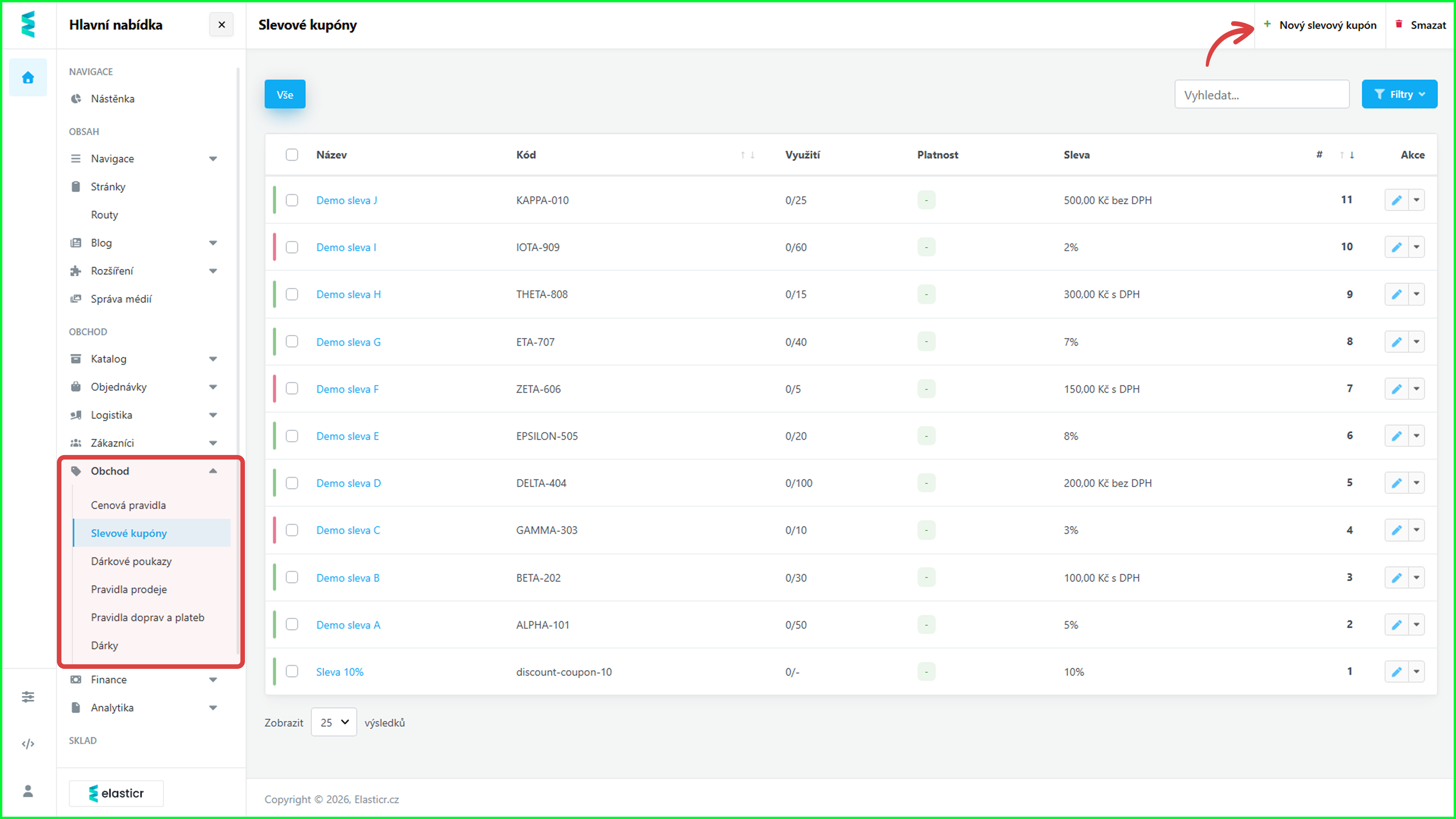Open the results-per-page 25 dropdown

tap(334, 722)
